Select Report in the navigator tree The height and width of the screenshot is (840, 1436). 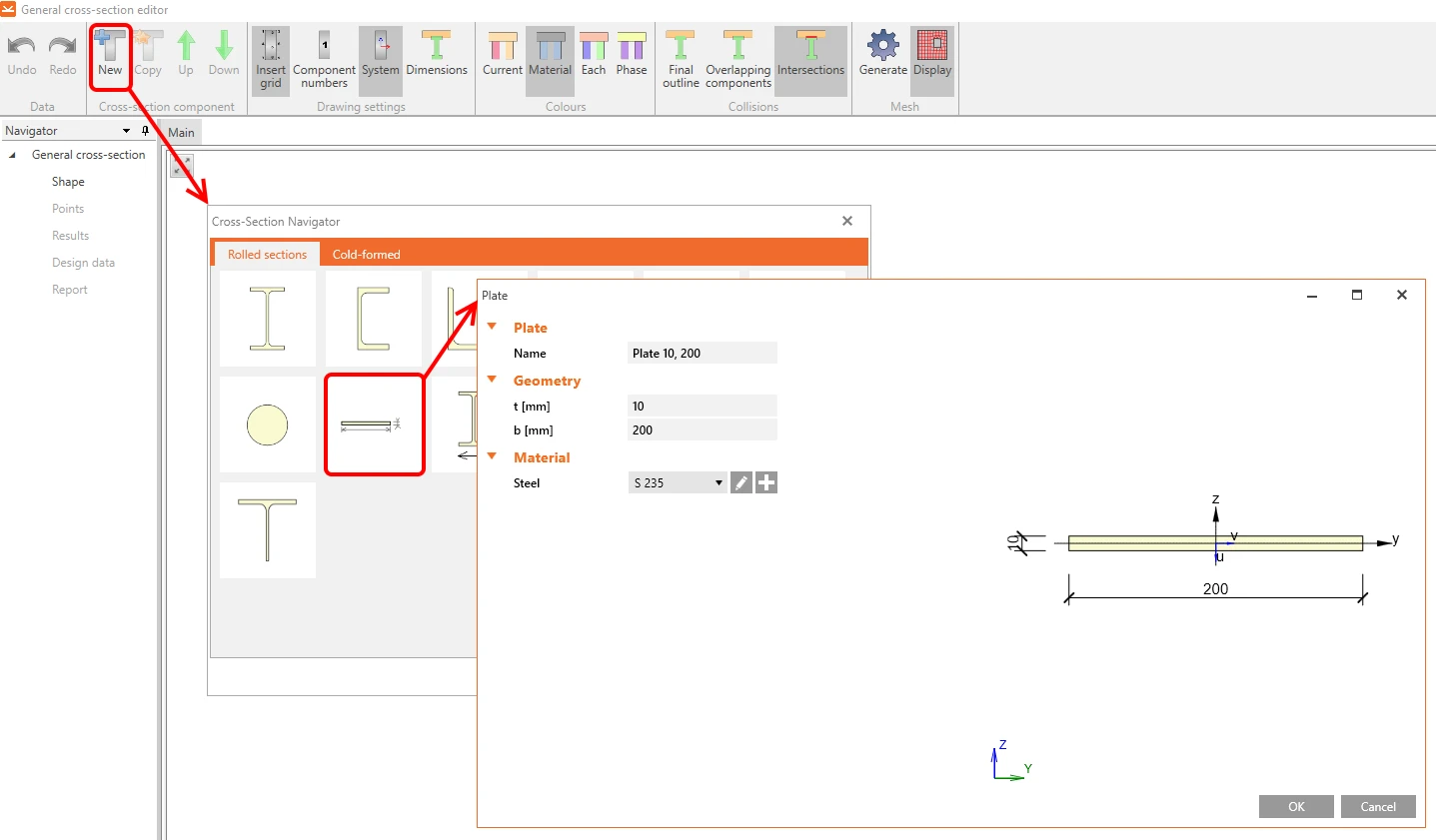click(70, 290)
